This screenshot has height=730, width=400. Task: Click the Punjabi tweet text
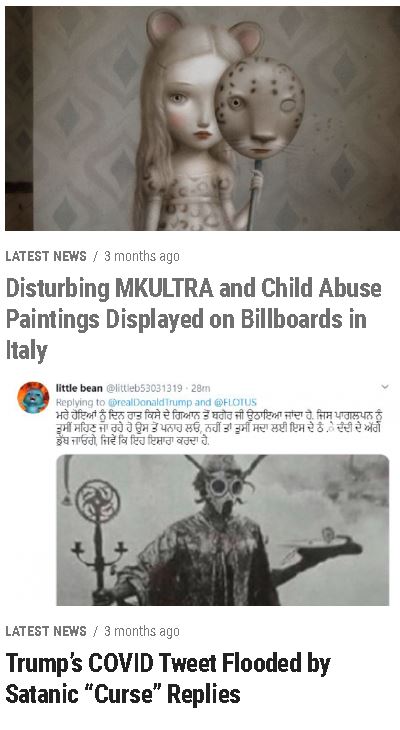[x=218, y=426]
